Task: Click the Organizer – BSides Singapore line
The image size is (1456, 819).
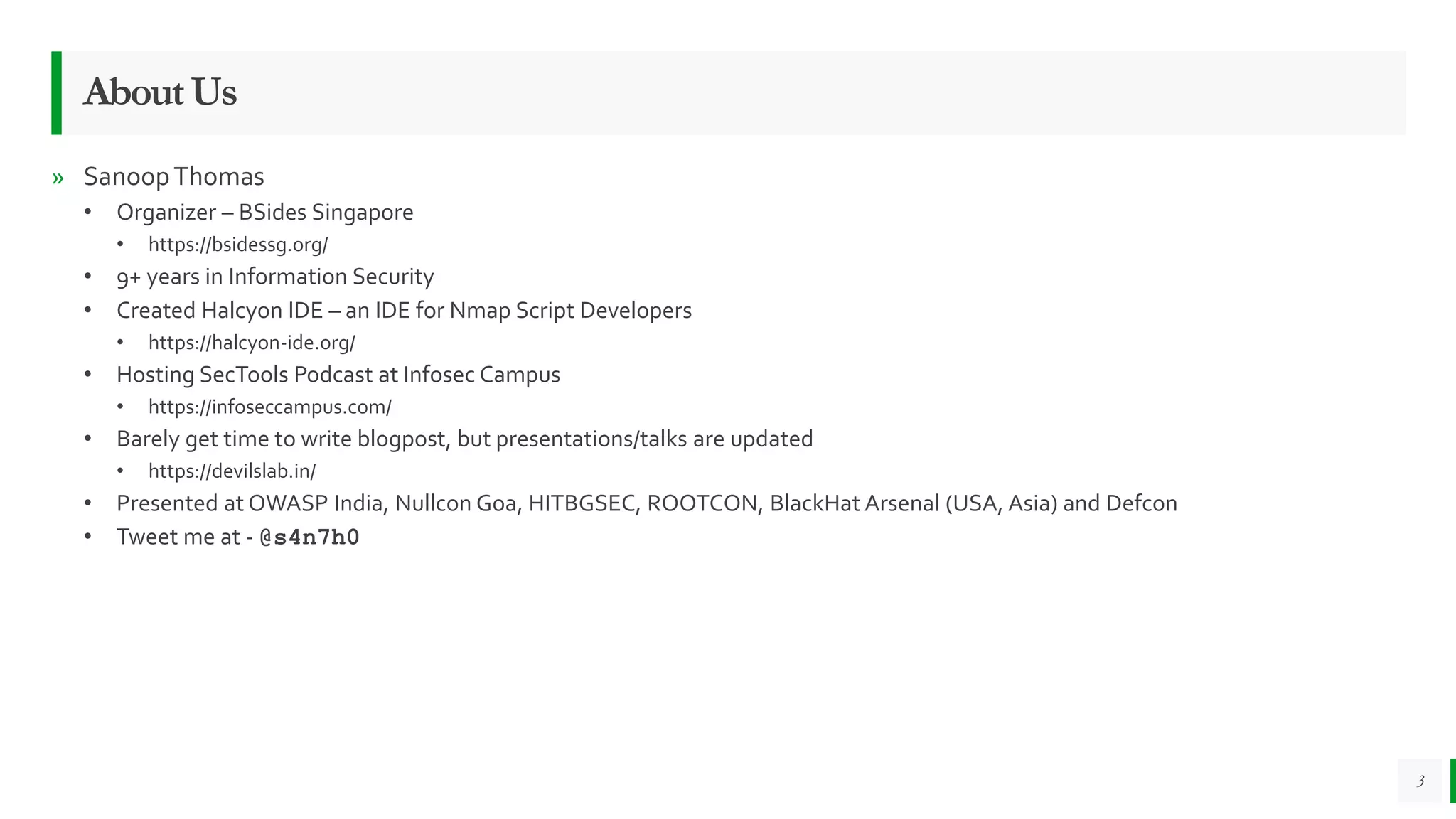Action: [x=265, y=213]
